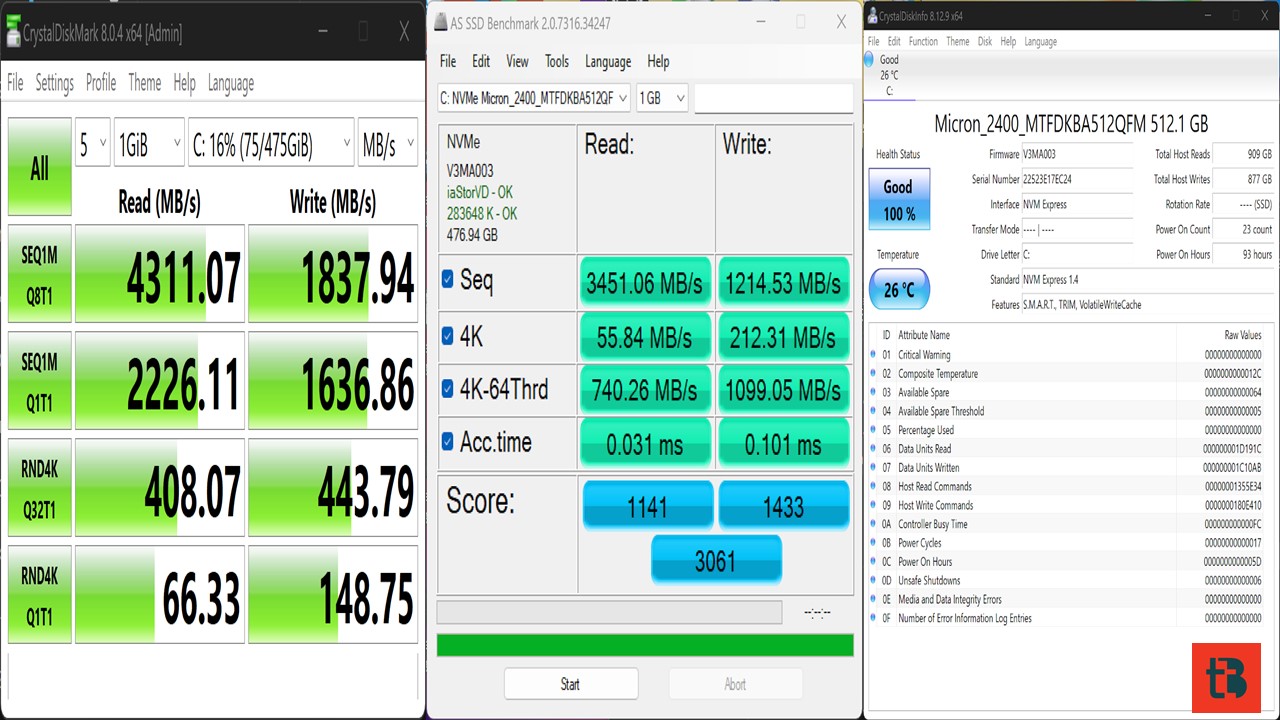
Task: Click the 26 °C temperature button
Action: point(898,290)
